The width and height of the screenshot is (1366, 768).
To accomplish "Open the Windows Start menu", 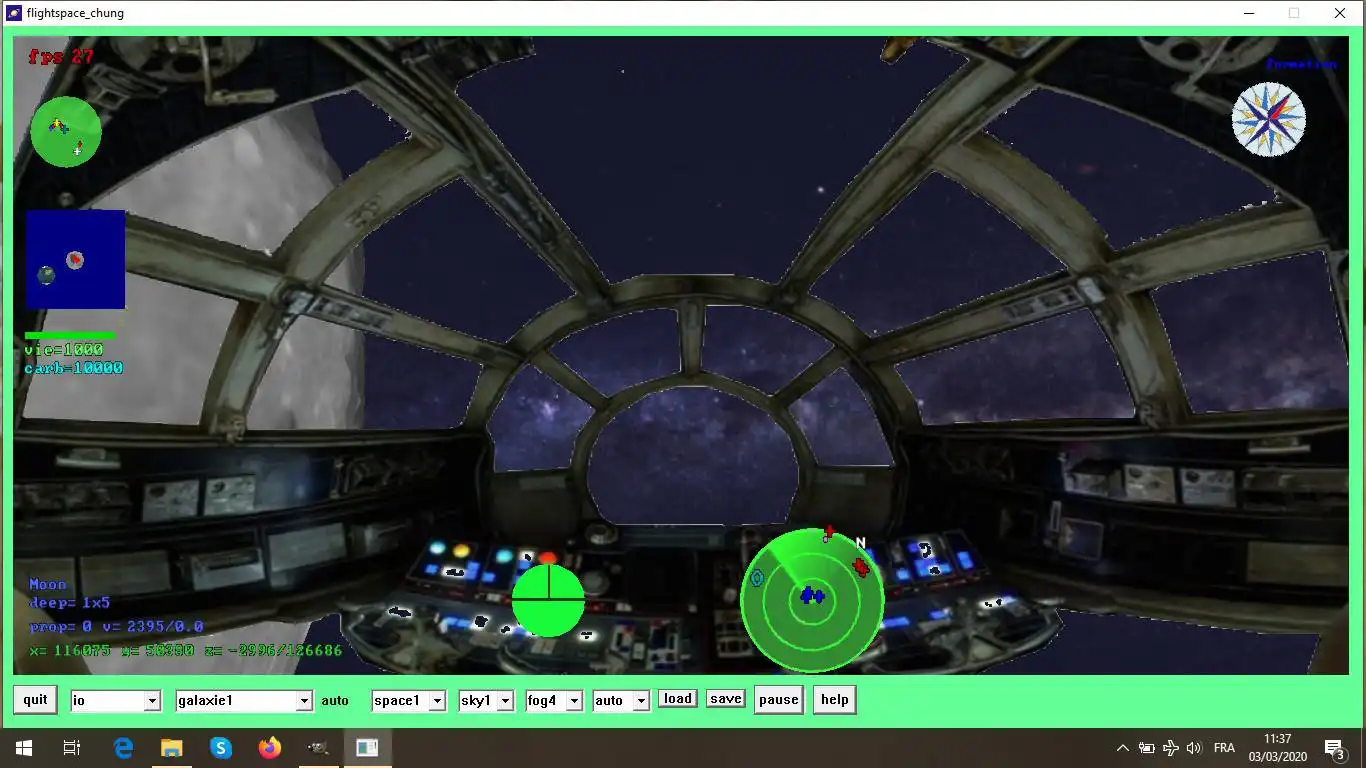I will [x=24, y=748].
